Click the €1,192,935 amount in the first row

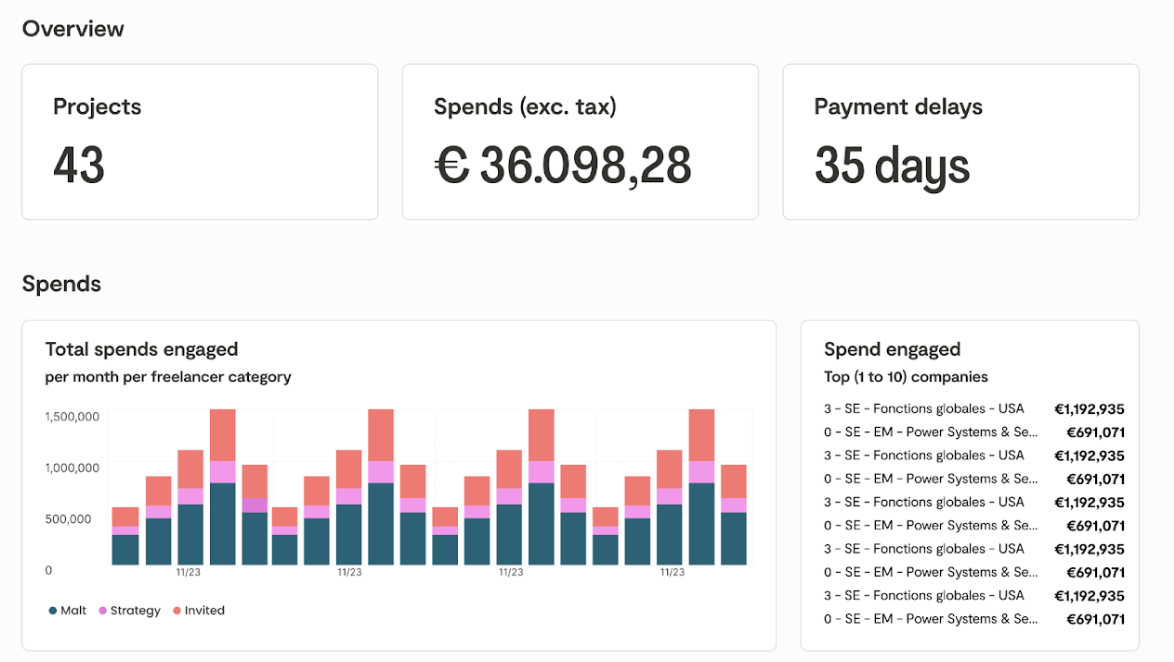1089,408
